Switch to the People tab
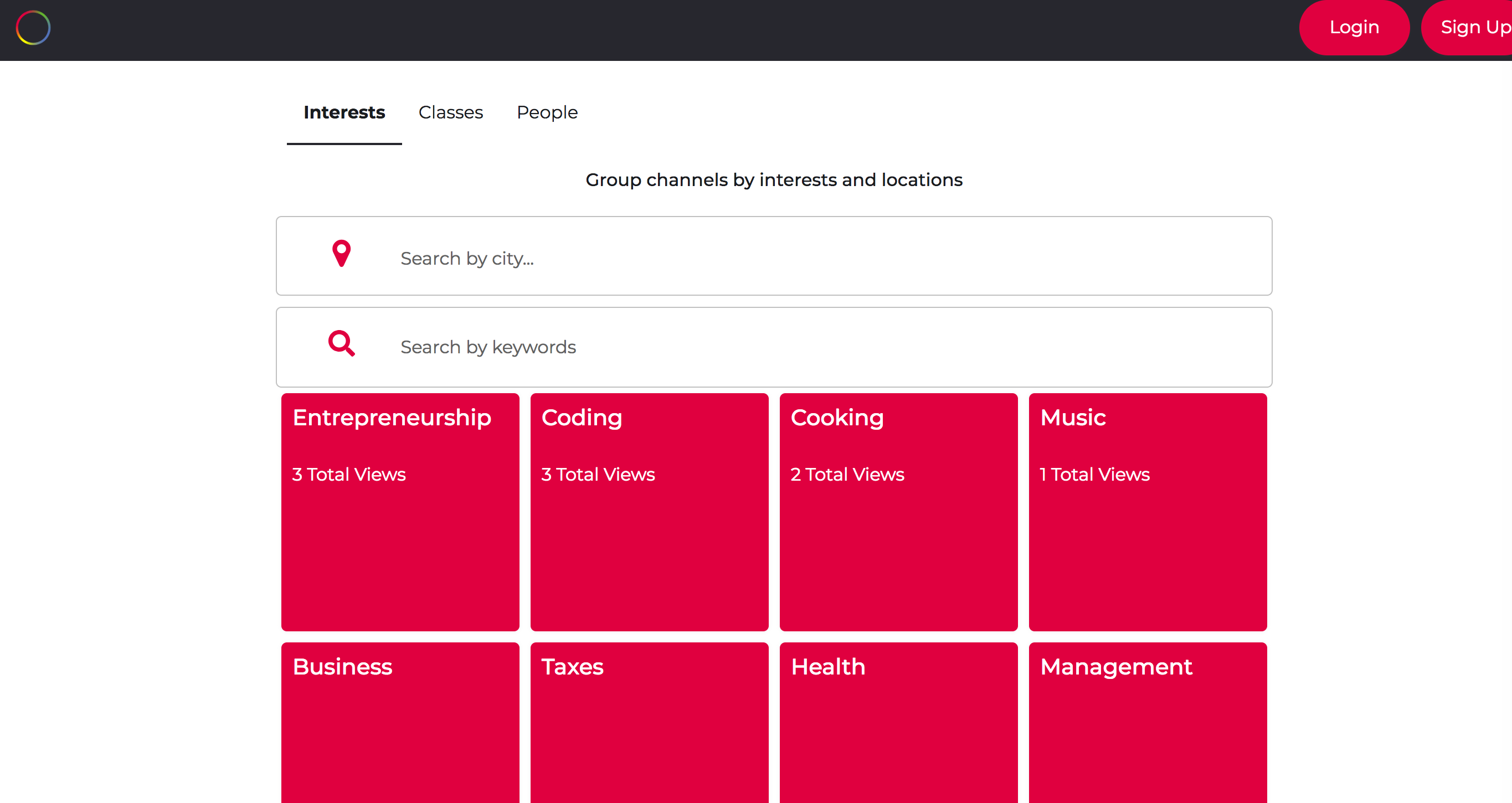 [x=547, y=112]
